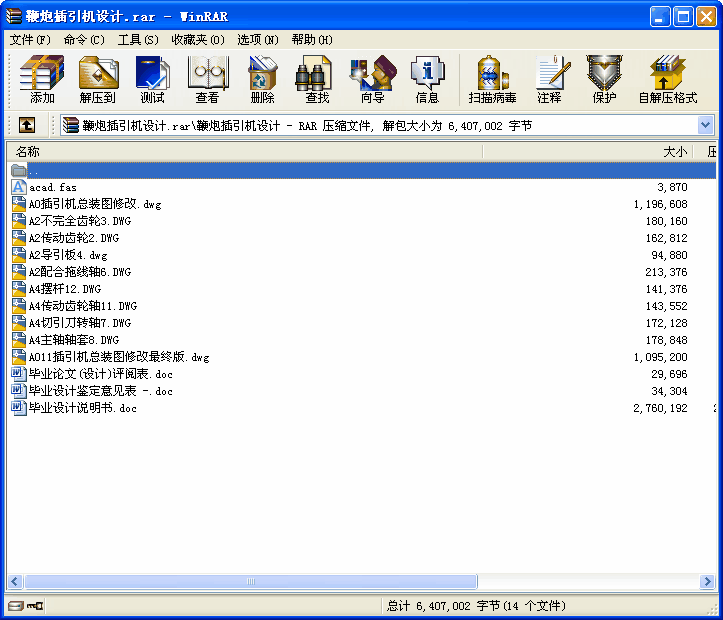Open the 查看 (View) tool
Screen dimensions: 723x620
click(x=207, y=80)
